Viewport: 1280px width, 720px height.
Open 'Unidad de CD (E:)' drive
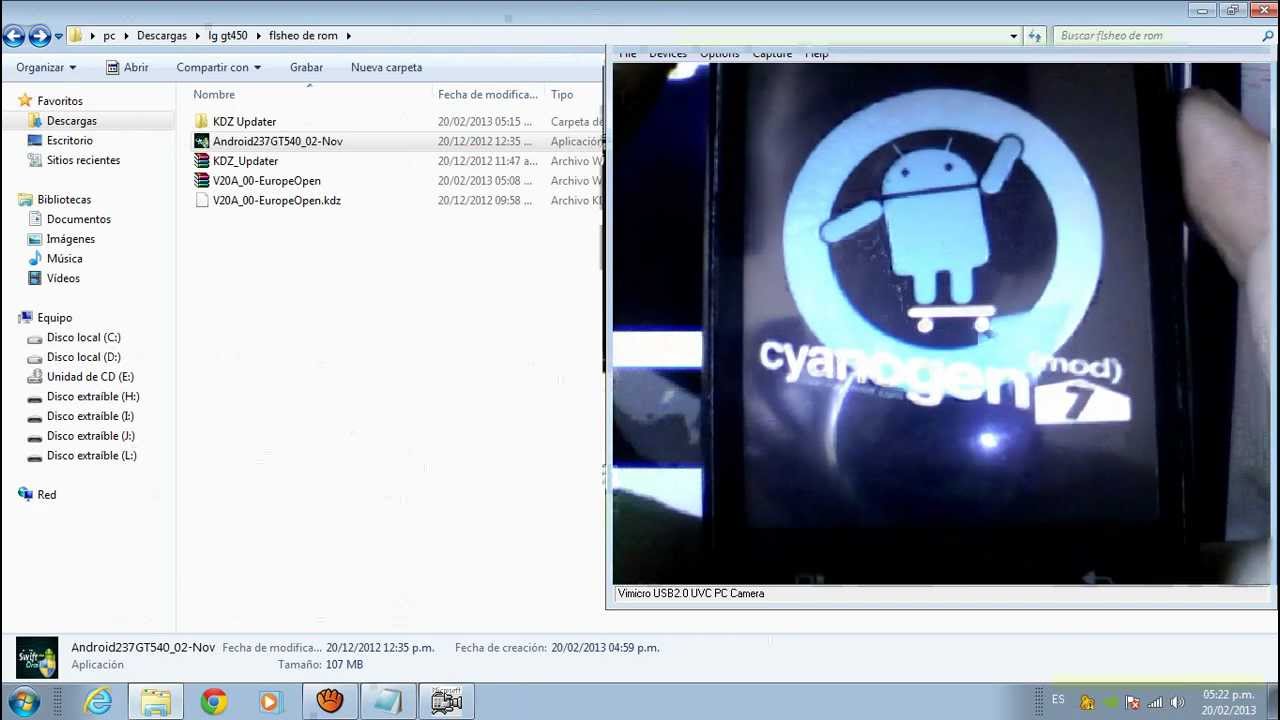tap(90, 377)
